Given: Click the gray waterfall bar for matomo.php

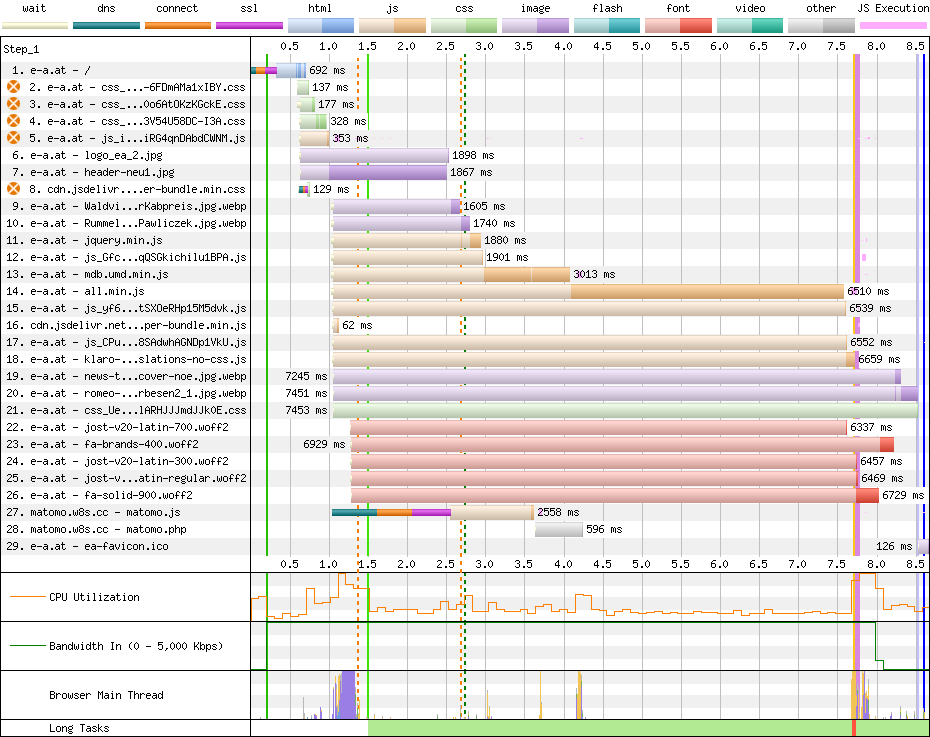Looking at the screenshot, I should 559,529.
